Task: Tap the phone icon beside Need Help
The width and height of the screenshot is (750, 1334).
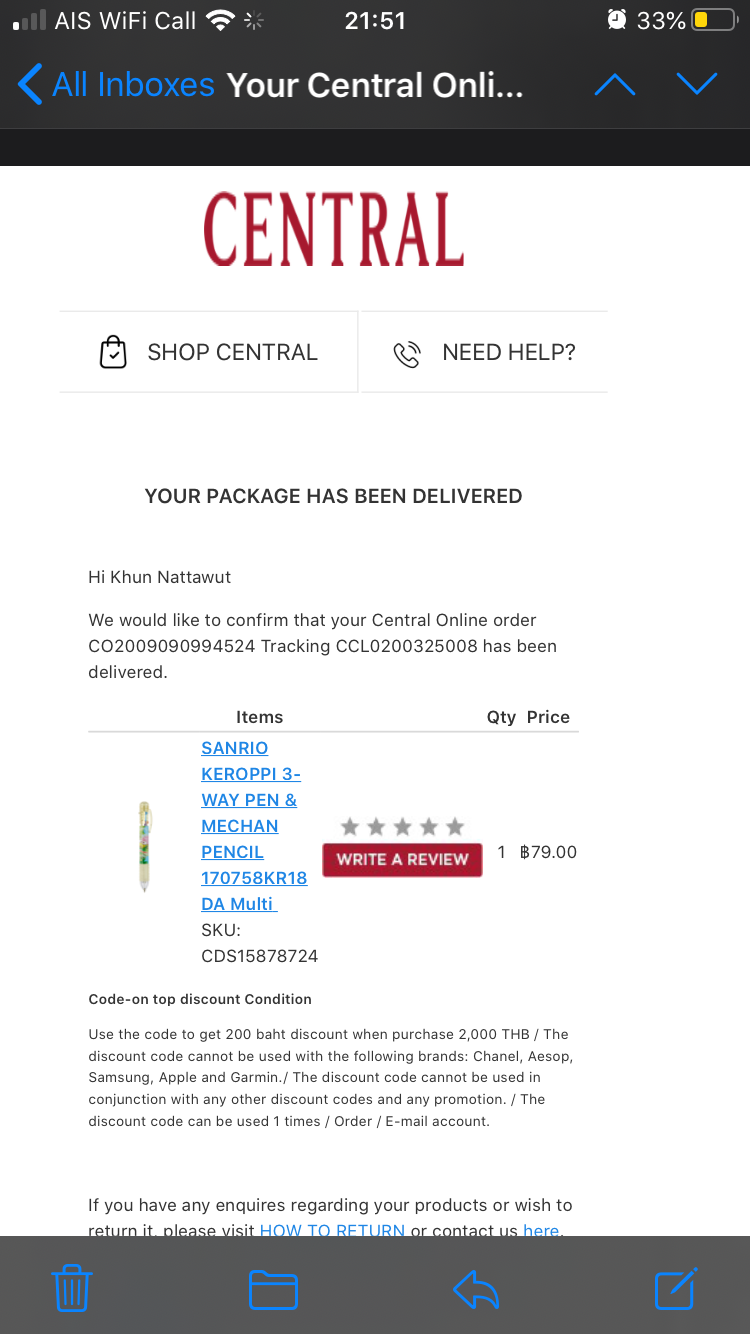Action: 407,353
